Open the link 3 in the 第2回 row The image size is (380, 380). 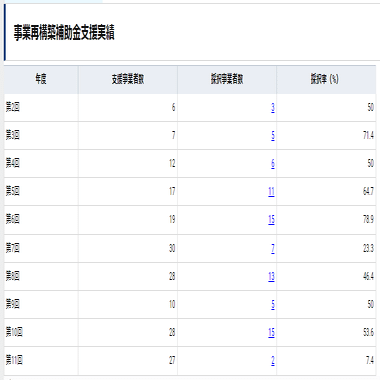273,108
